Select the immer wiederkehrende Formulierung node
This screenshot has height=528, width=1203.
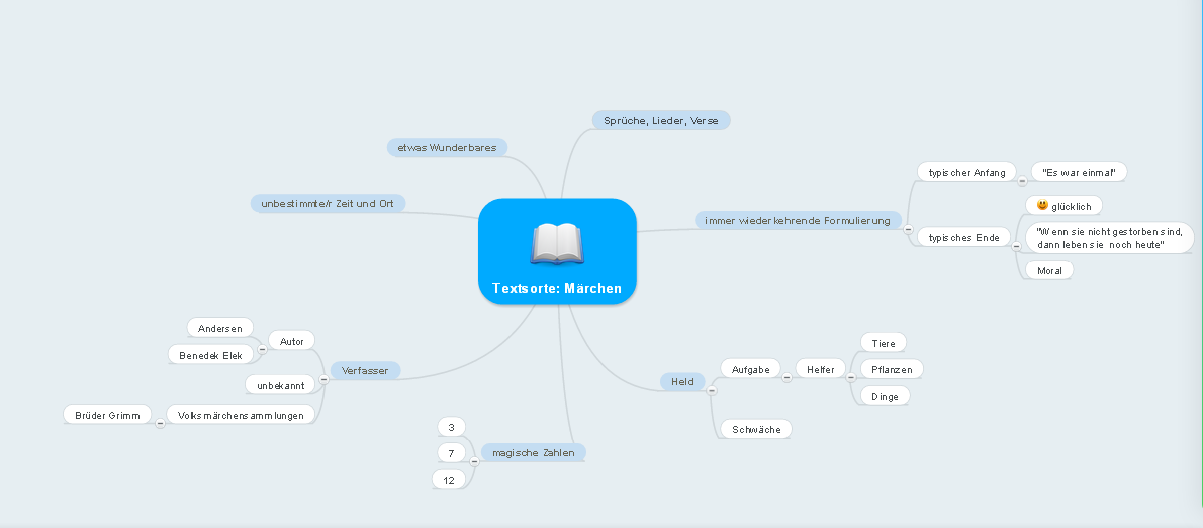[x=797, y=220]
